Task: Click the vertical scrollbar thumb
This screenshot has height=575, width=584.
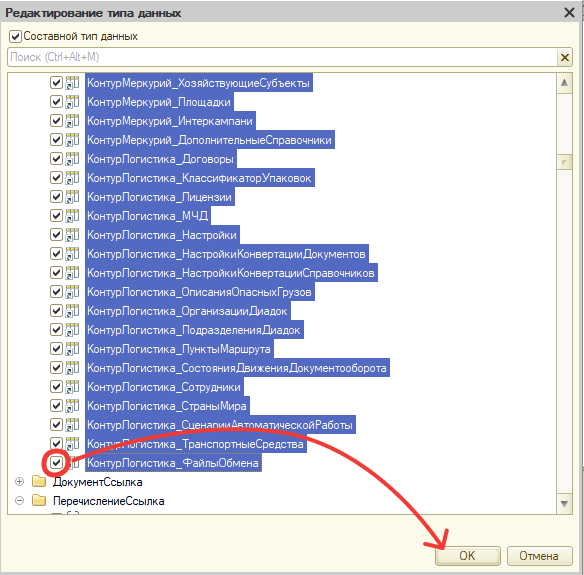Action: (x=564, y=162)
